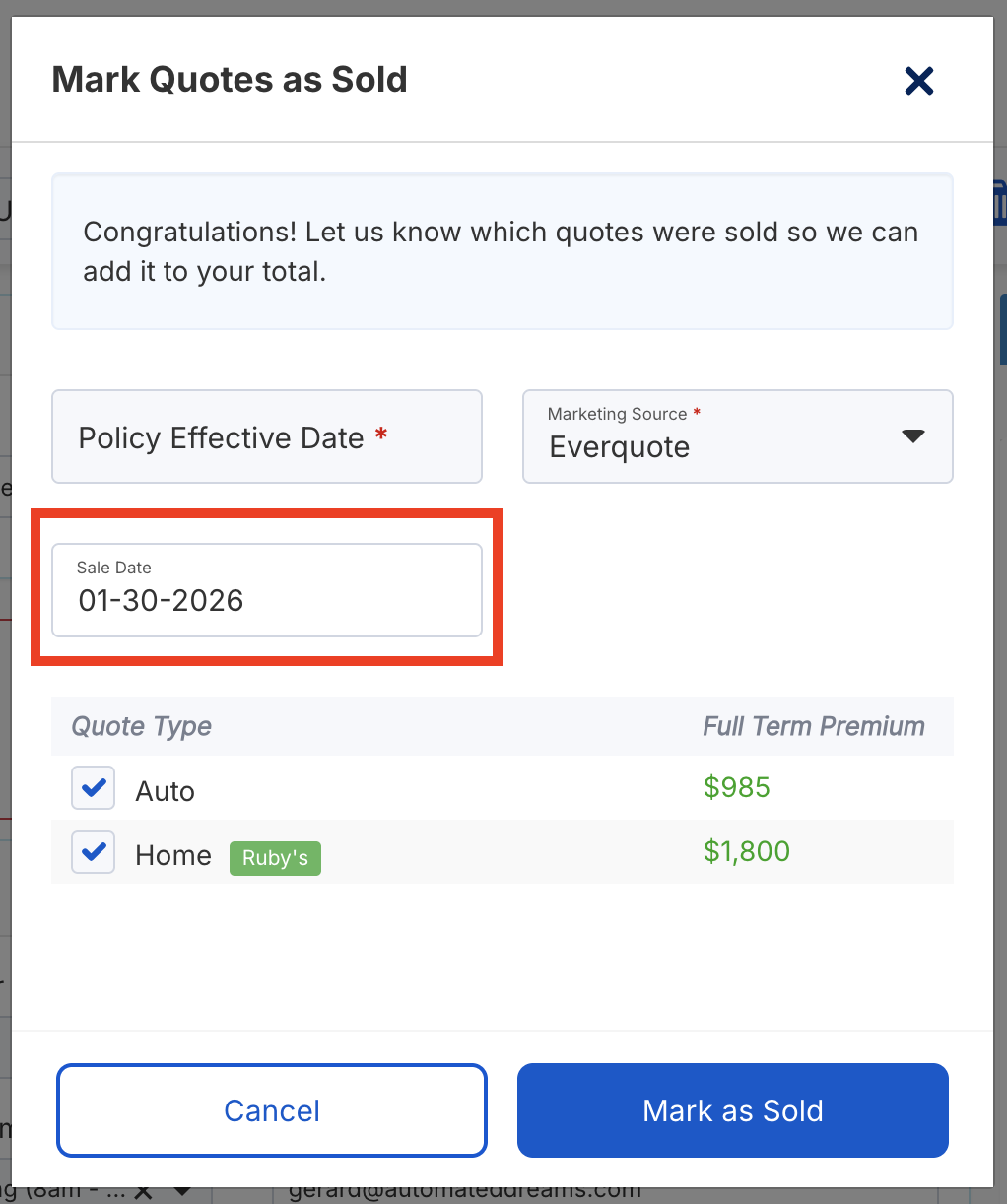Click the gerard@automateddreams.com email behind the dialog
The image size is (1007, 1204).
coord(465,1191)
